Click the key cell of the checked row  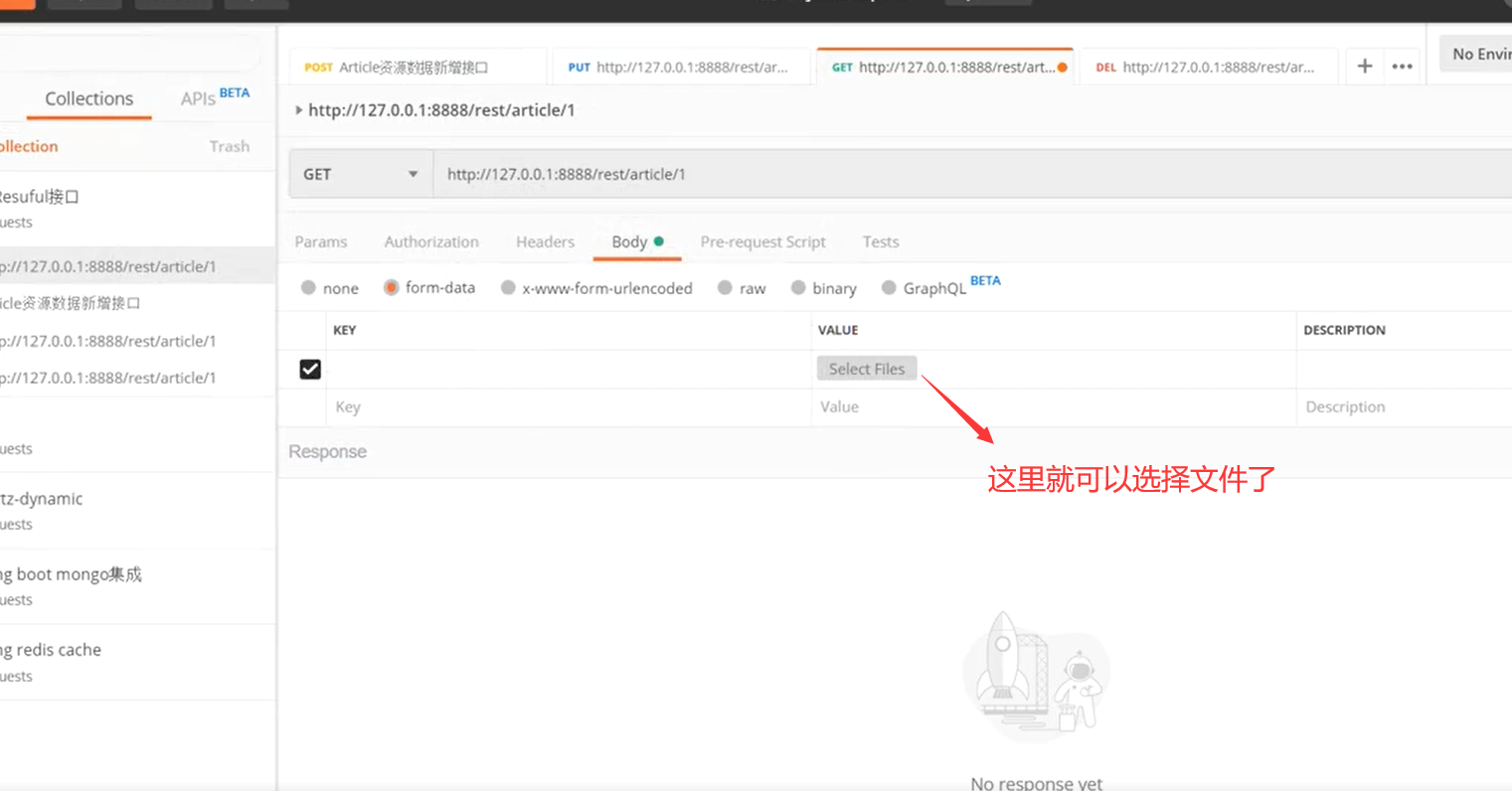569,369
